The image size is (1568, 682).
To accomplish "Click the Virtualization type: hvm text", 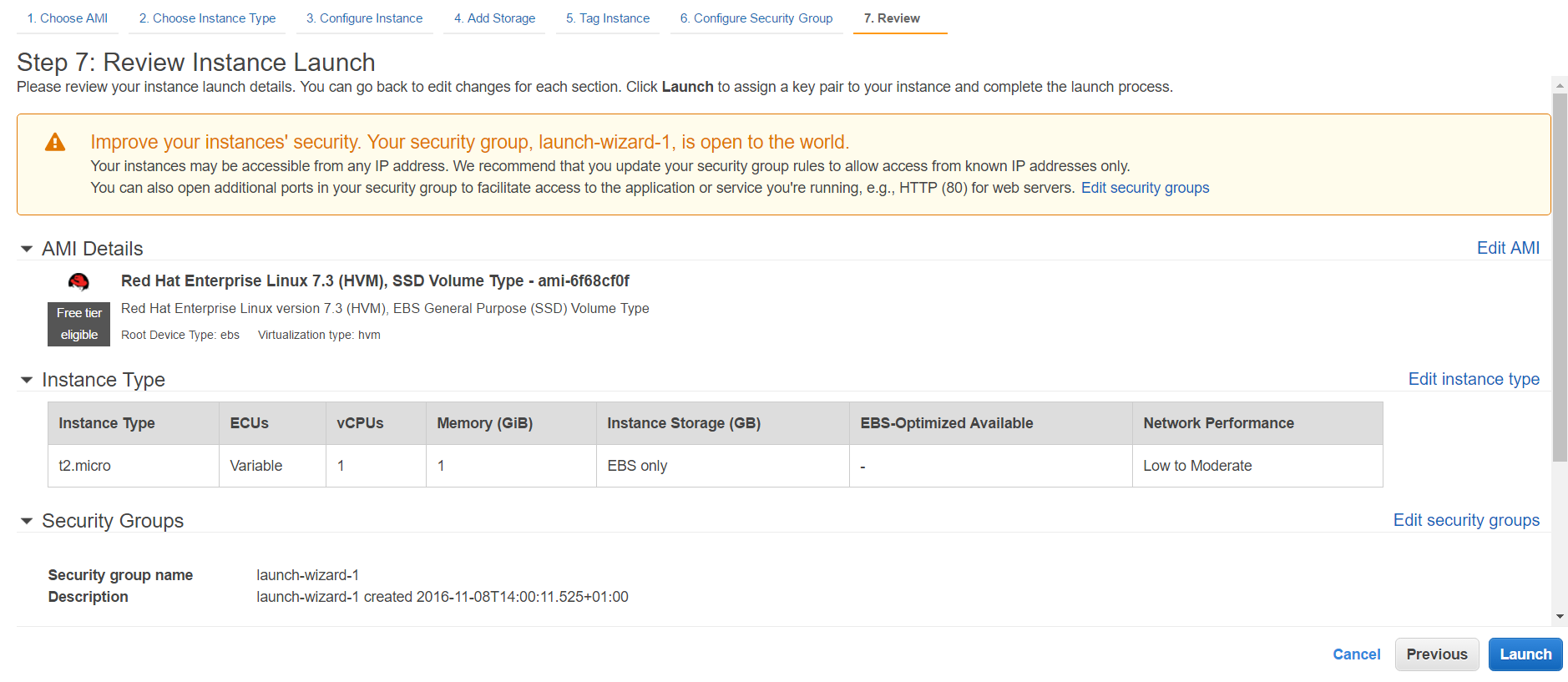I will (319, 335).
